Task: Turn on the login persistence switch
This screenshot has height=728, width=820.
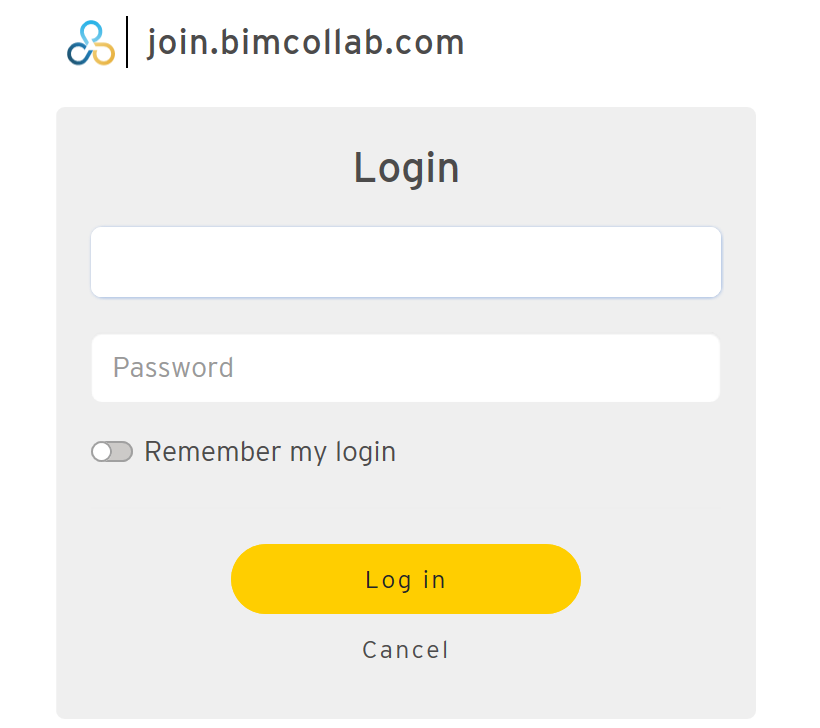Action: tap(112, 451)
